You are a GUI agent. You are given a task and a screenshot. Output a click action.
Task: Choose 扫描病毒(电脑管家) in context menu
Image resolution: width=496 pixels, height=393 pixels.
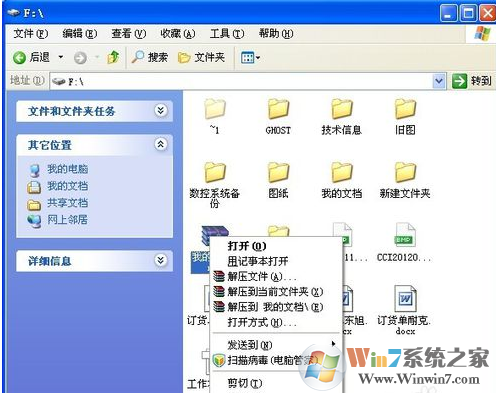point(275,360)
